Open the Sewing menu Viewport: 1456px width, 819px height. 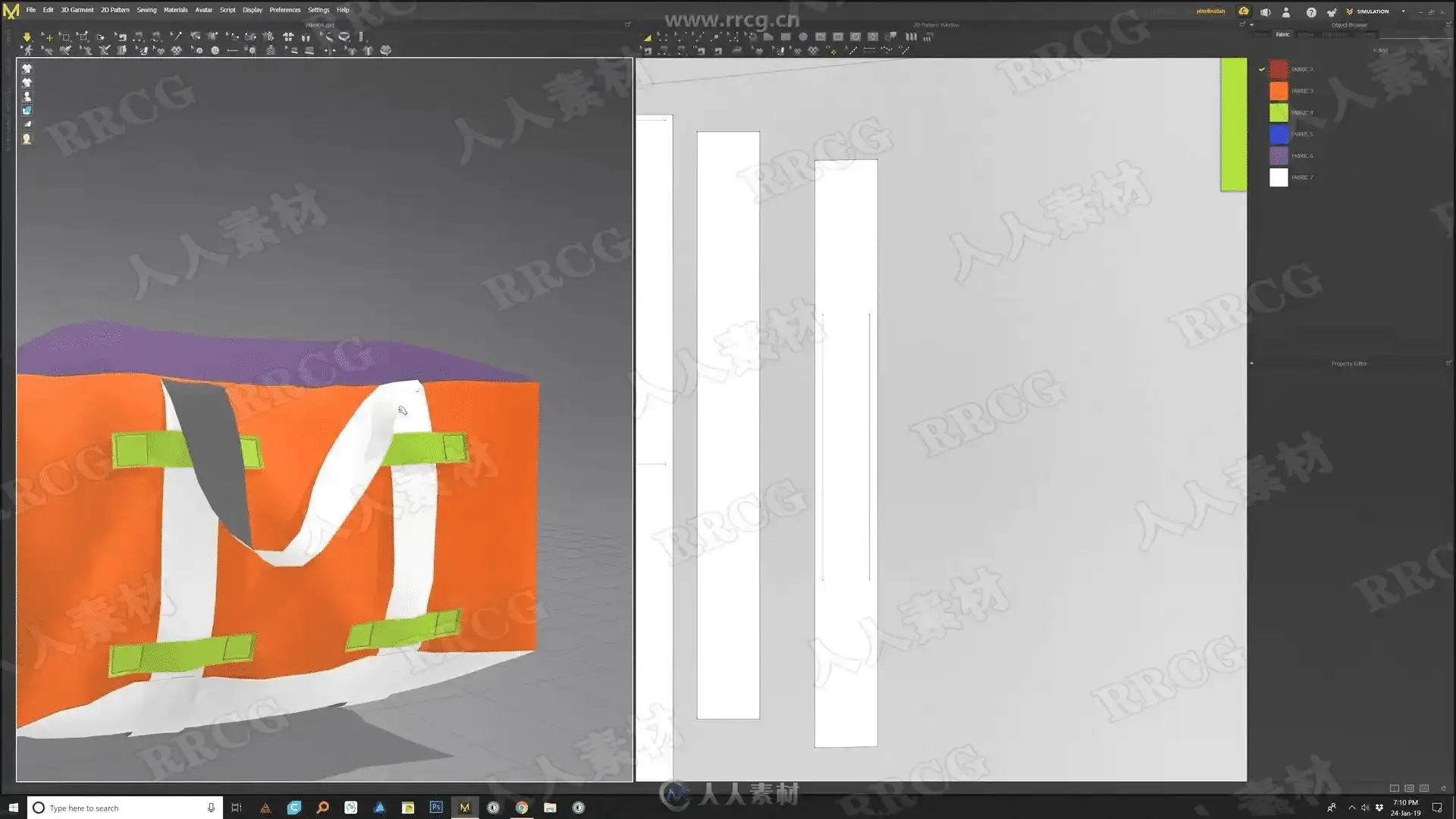click(146, 10)
